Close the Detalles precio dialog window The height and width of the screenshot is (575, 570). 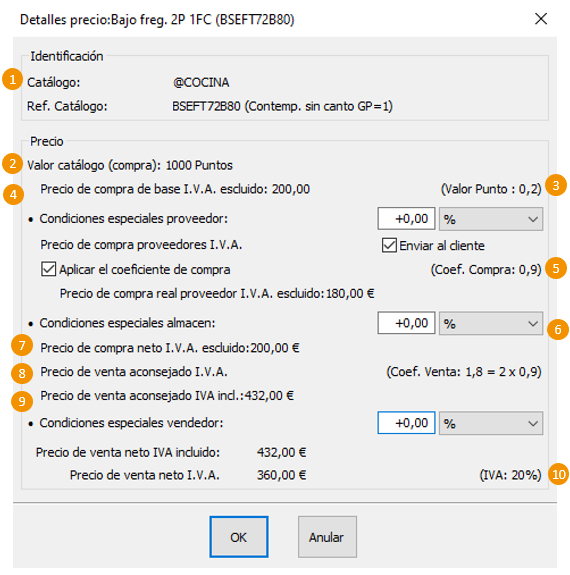coord(541,19)
